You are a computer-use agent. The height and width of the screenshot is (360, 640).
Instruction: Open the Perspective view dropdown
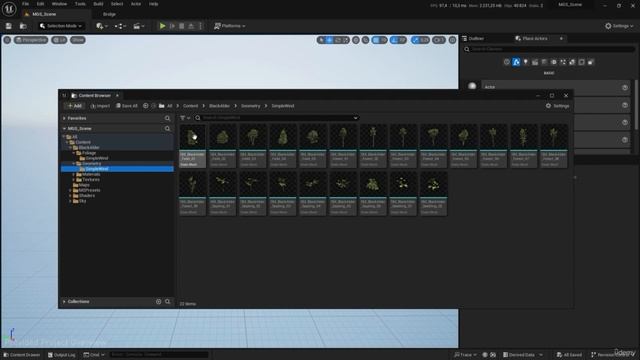(31, 40)
